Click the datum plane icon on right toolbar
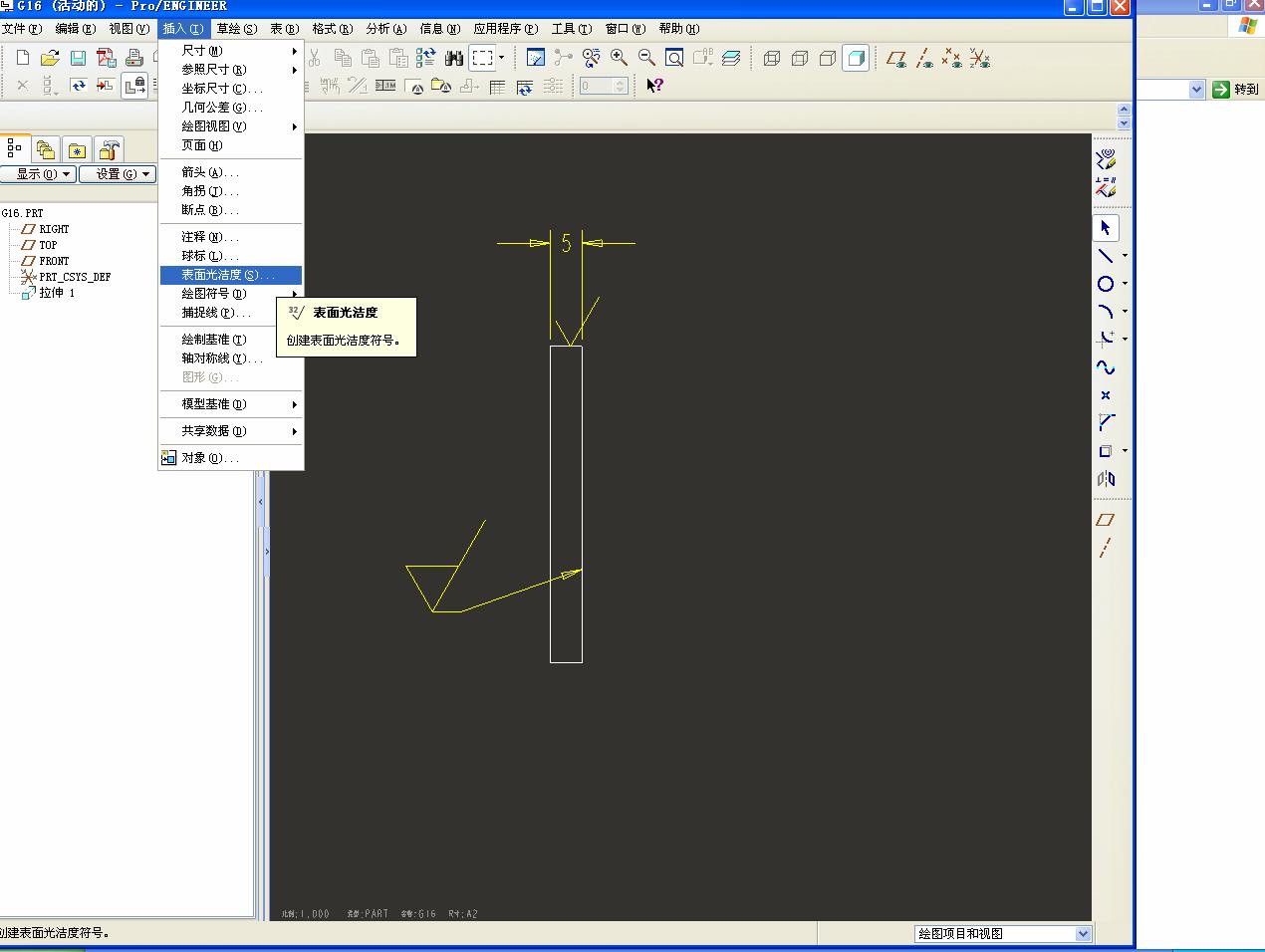 coord(1106,520)
